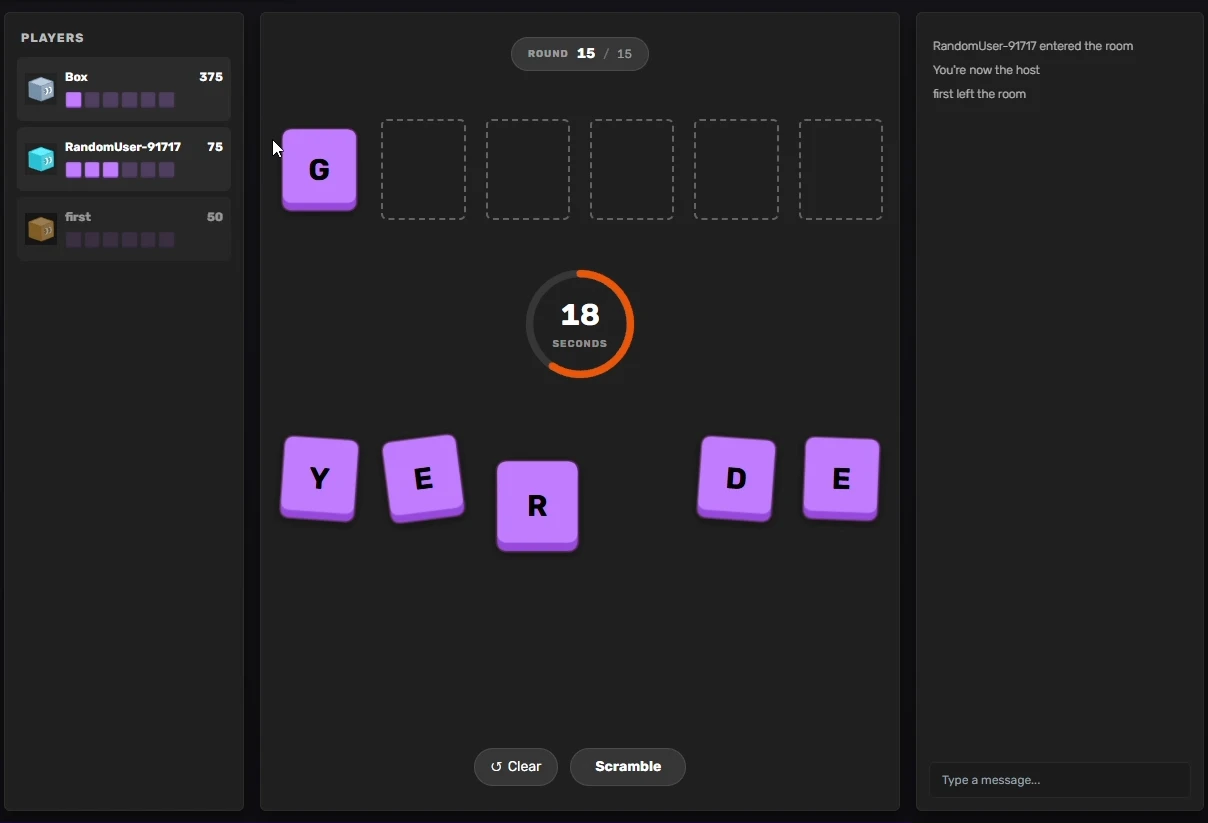
Task: Click first player's brown box avatar
Action: click(x=41, y=229)
